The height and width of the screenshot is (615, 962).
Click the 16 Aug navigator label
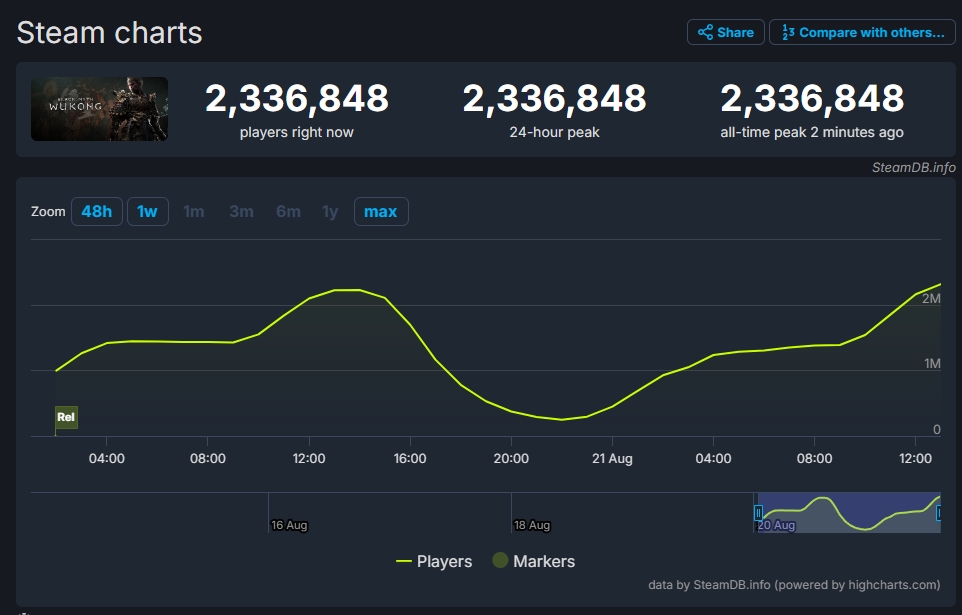(x=289, y=525)
